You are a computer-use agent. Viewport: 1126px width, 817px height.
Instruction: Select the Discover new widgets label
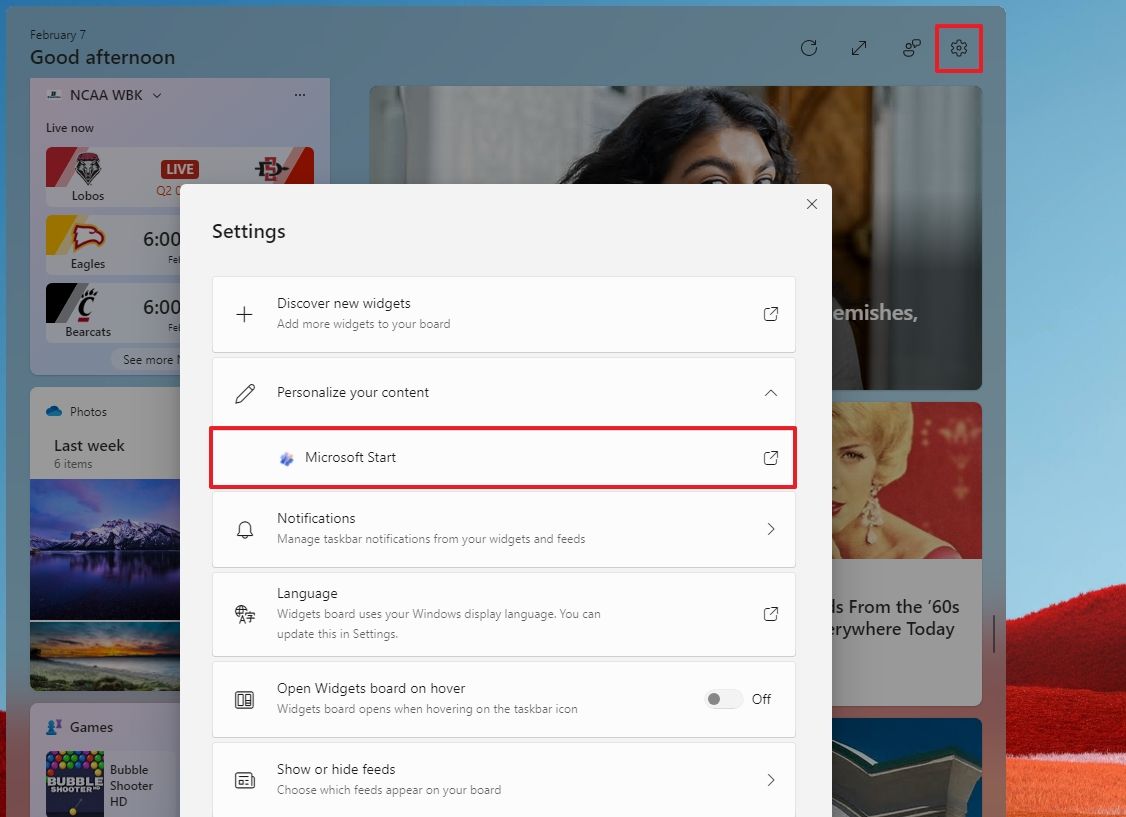click(343, 304)
